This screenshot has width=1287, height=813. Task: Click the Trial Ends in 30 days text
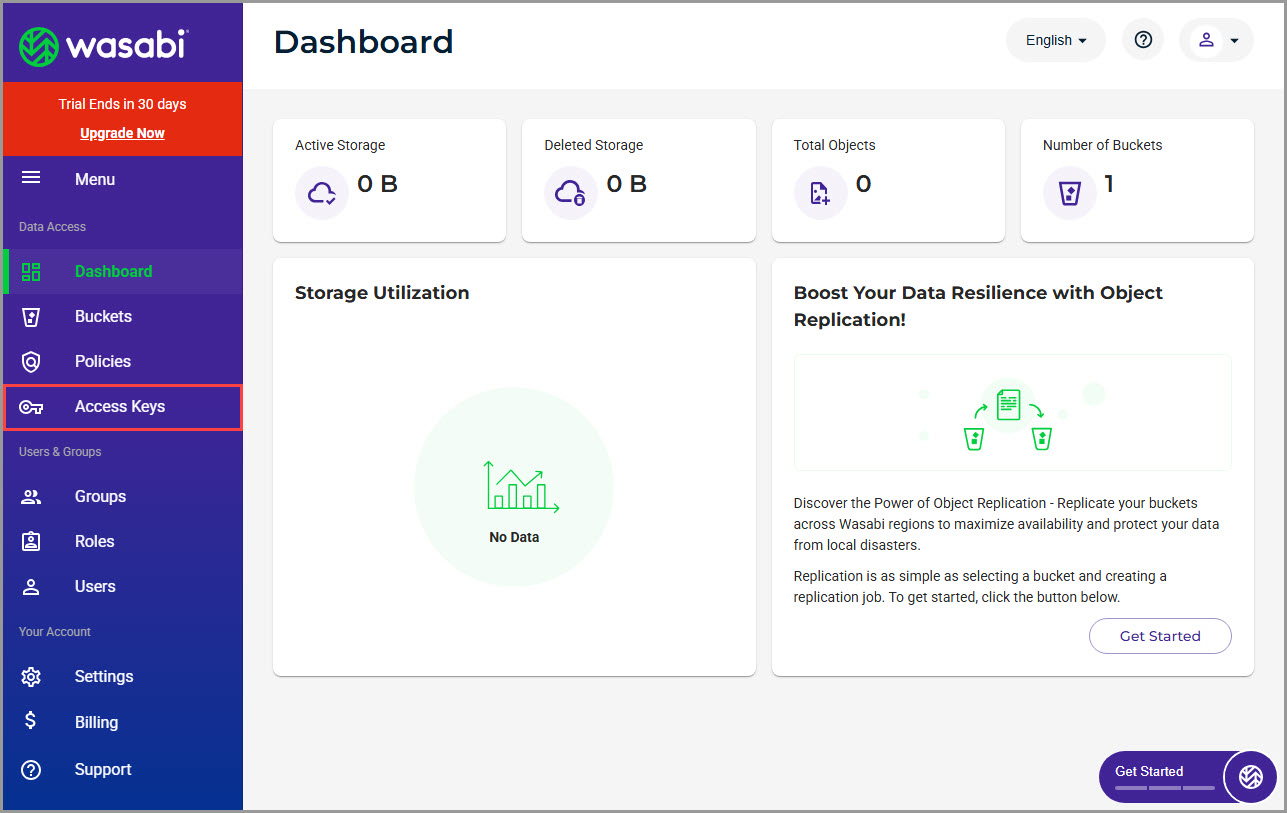tap(122, 104)
